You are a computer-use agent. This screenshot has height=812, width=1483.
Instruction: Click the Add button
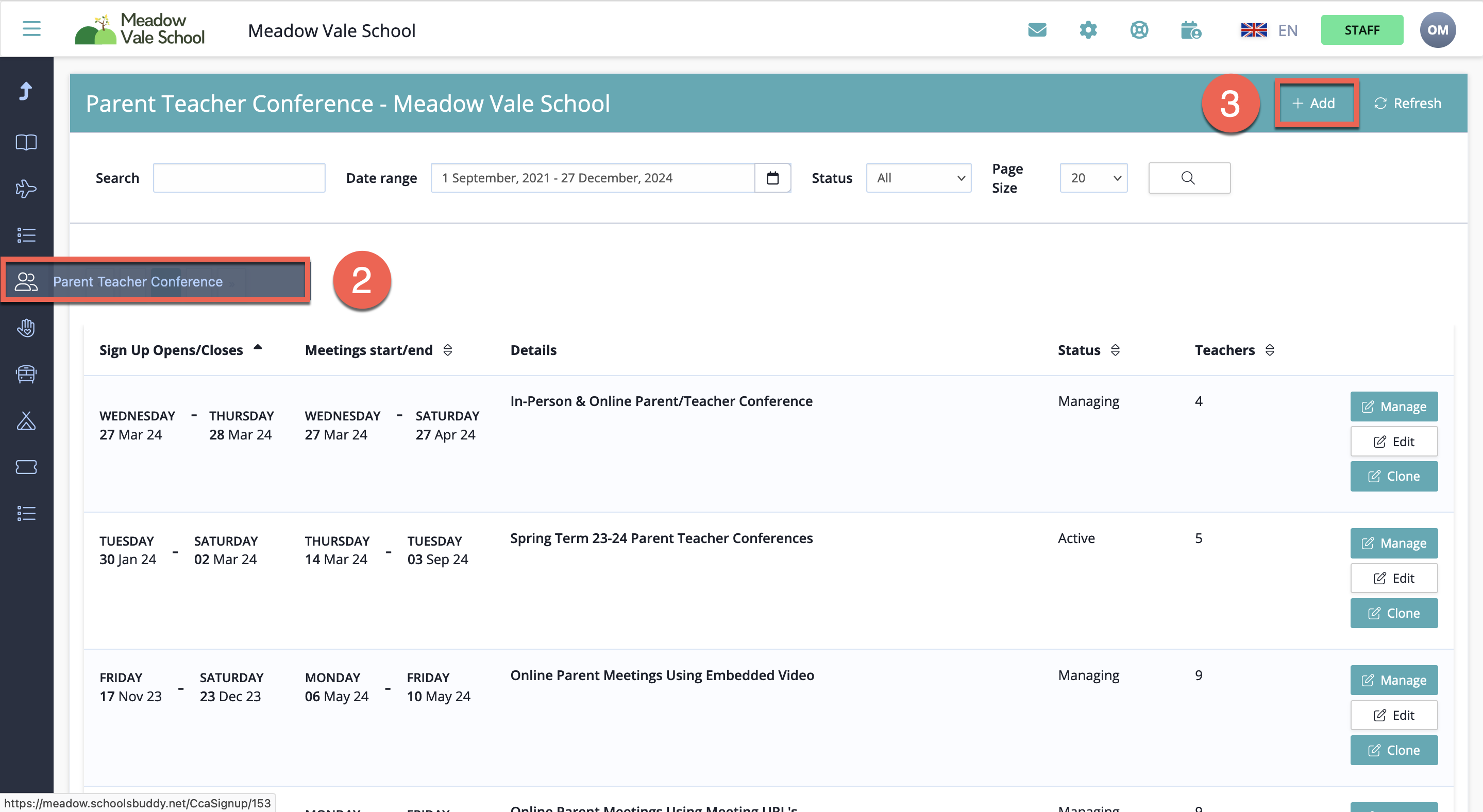click(x=1315, y=103)
